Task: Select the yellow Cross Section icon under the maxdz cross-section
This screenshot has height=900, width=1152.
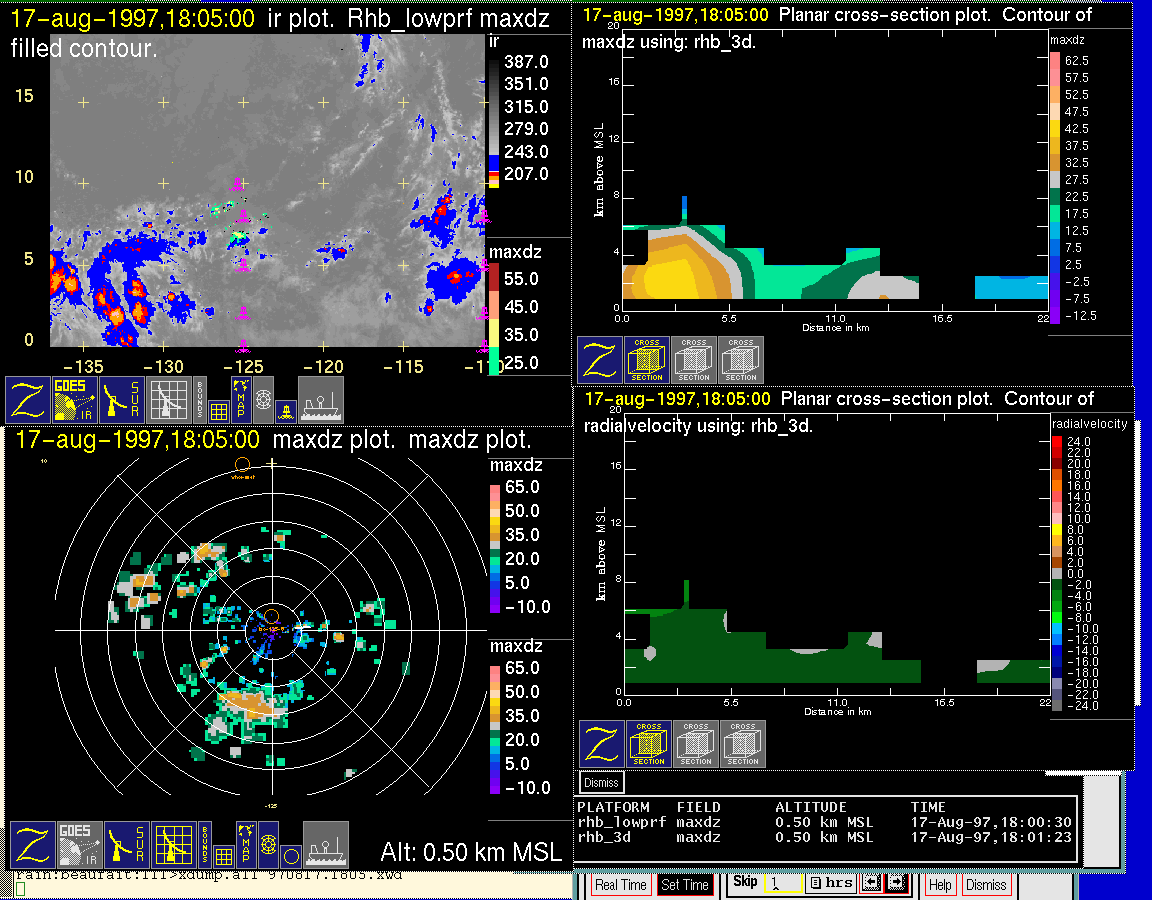Action: (647, 360)
